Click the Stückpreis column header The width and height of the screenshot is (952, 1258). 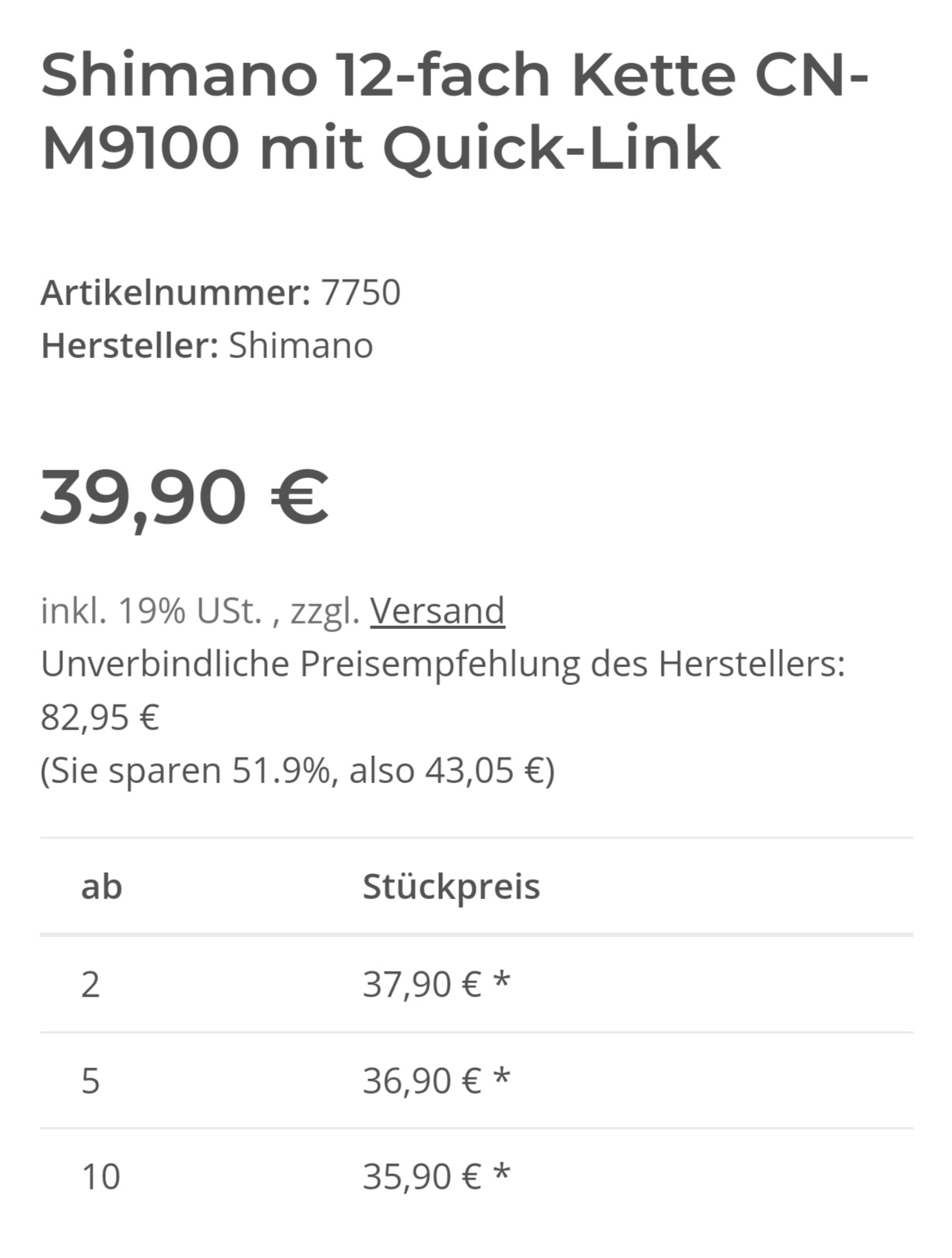click(451, 887)
